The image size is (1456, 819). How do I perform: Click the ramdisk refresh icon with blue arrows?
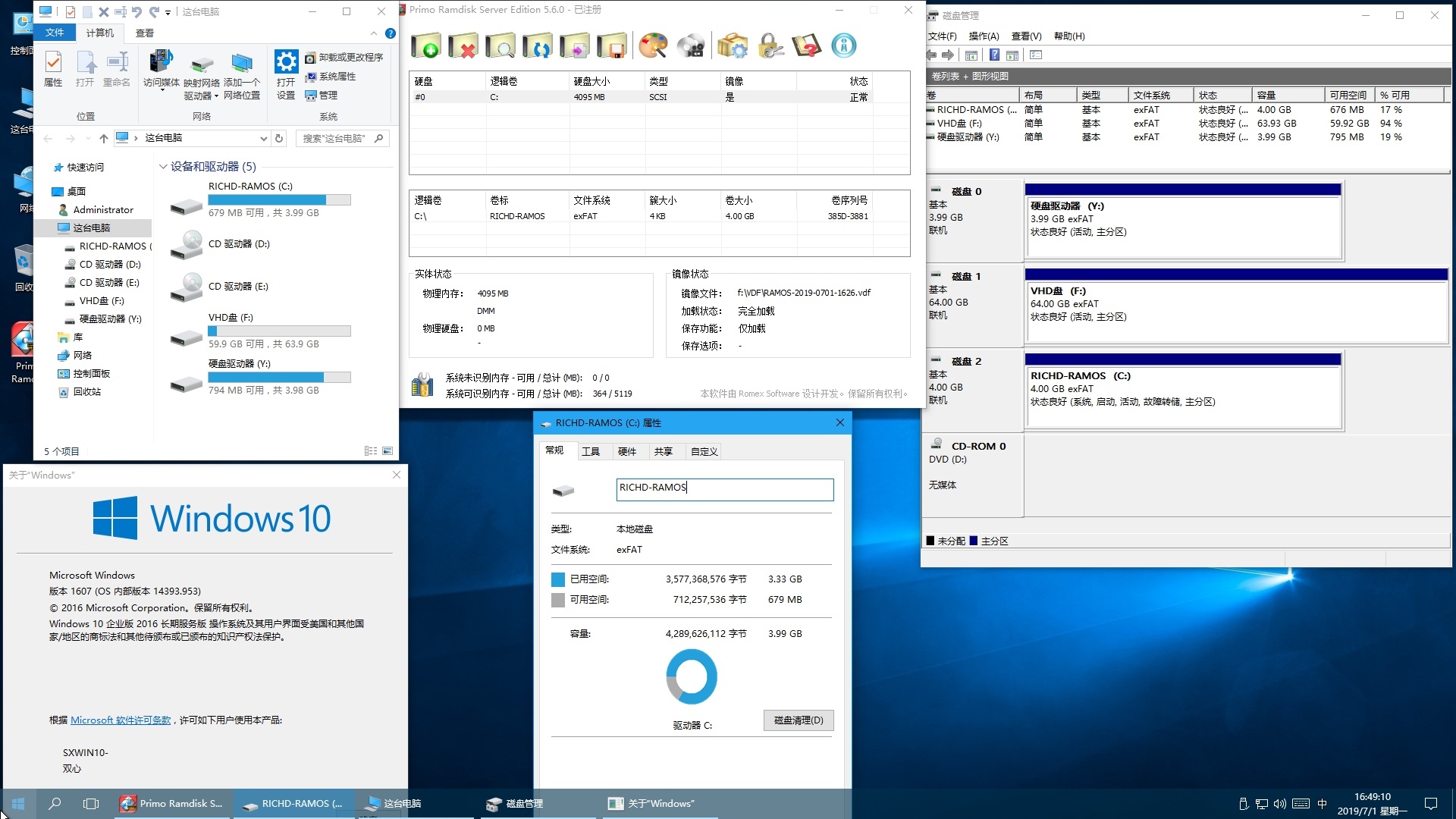pos(538,45)
